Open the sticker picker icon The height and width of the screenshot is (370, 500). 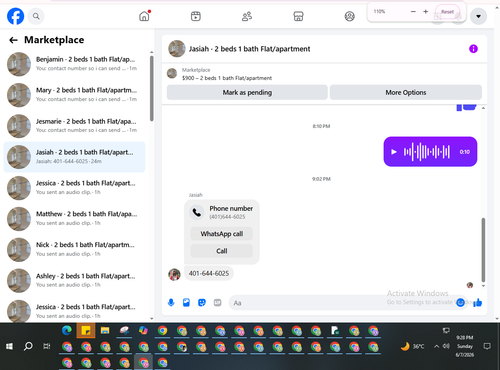pos(202,303)
